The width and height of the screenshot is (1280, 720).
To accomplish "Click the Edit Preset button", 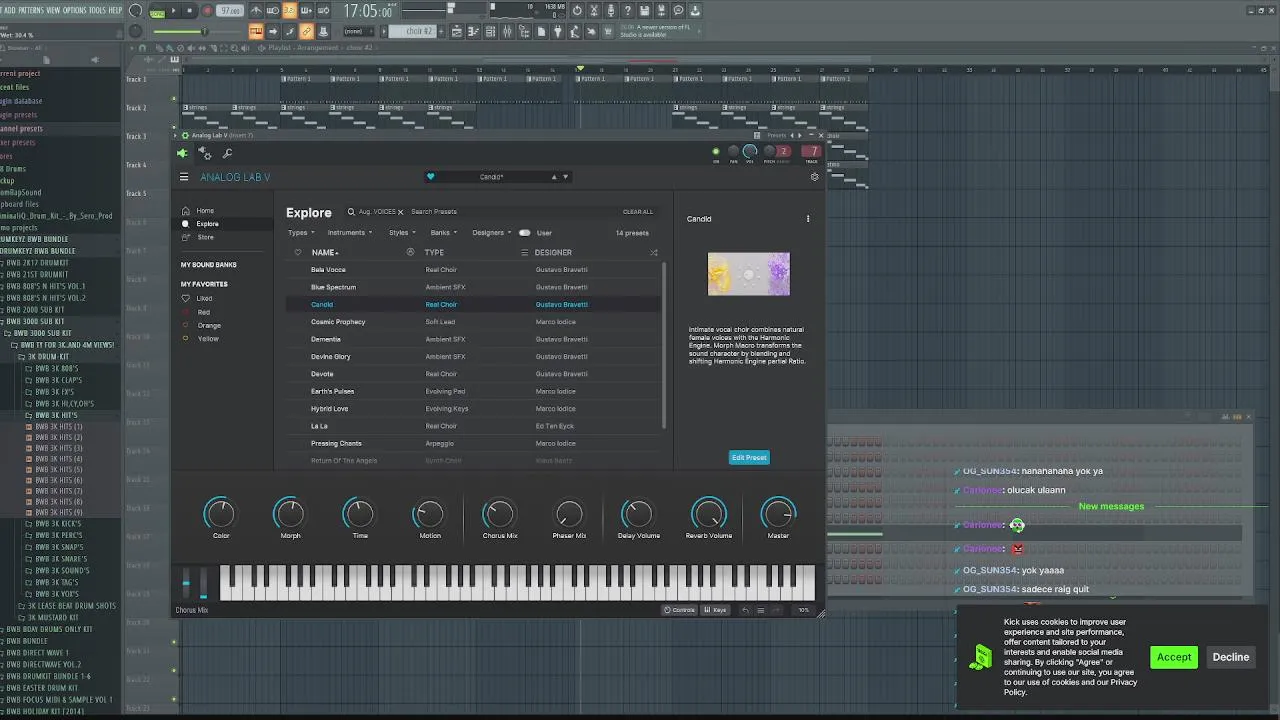I will [x=749, y=458].
